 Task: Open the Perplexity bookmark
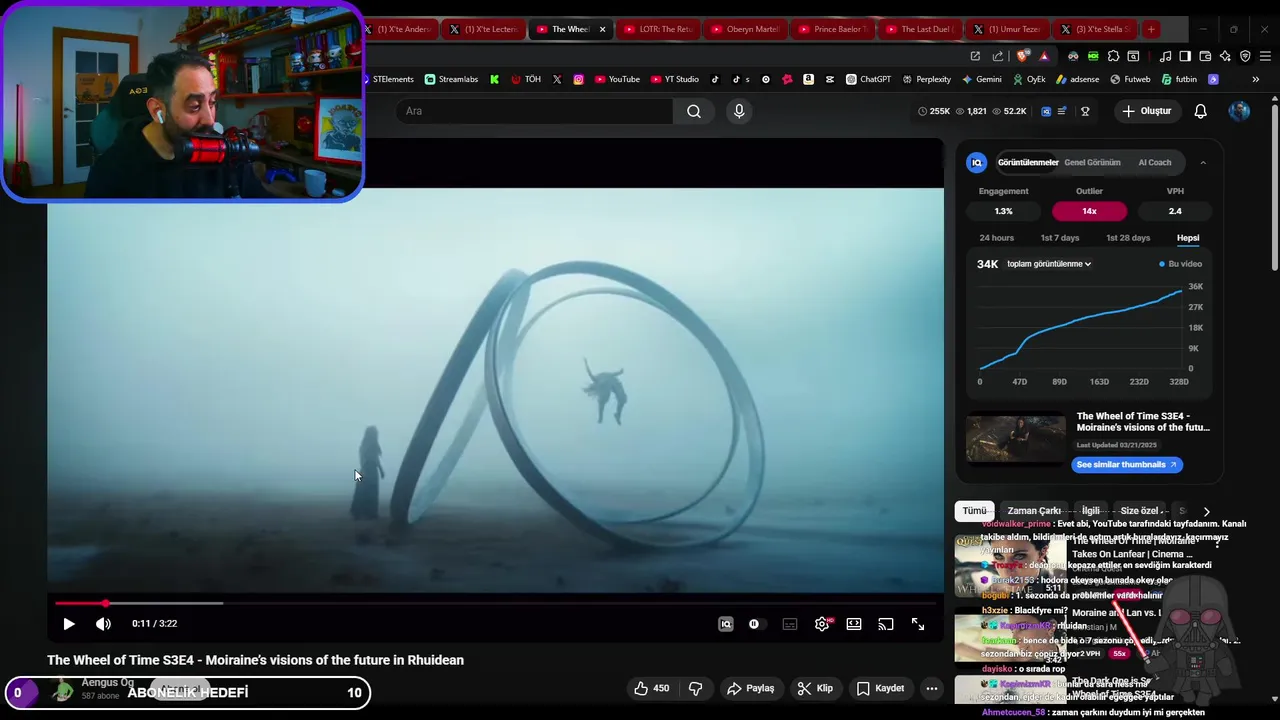pyautogui.click(x=927, y=79)
